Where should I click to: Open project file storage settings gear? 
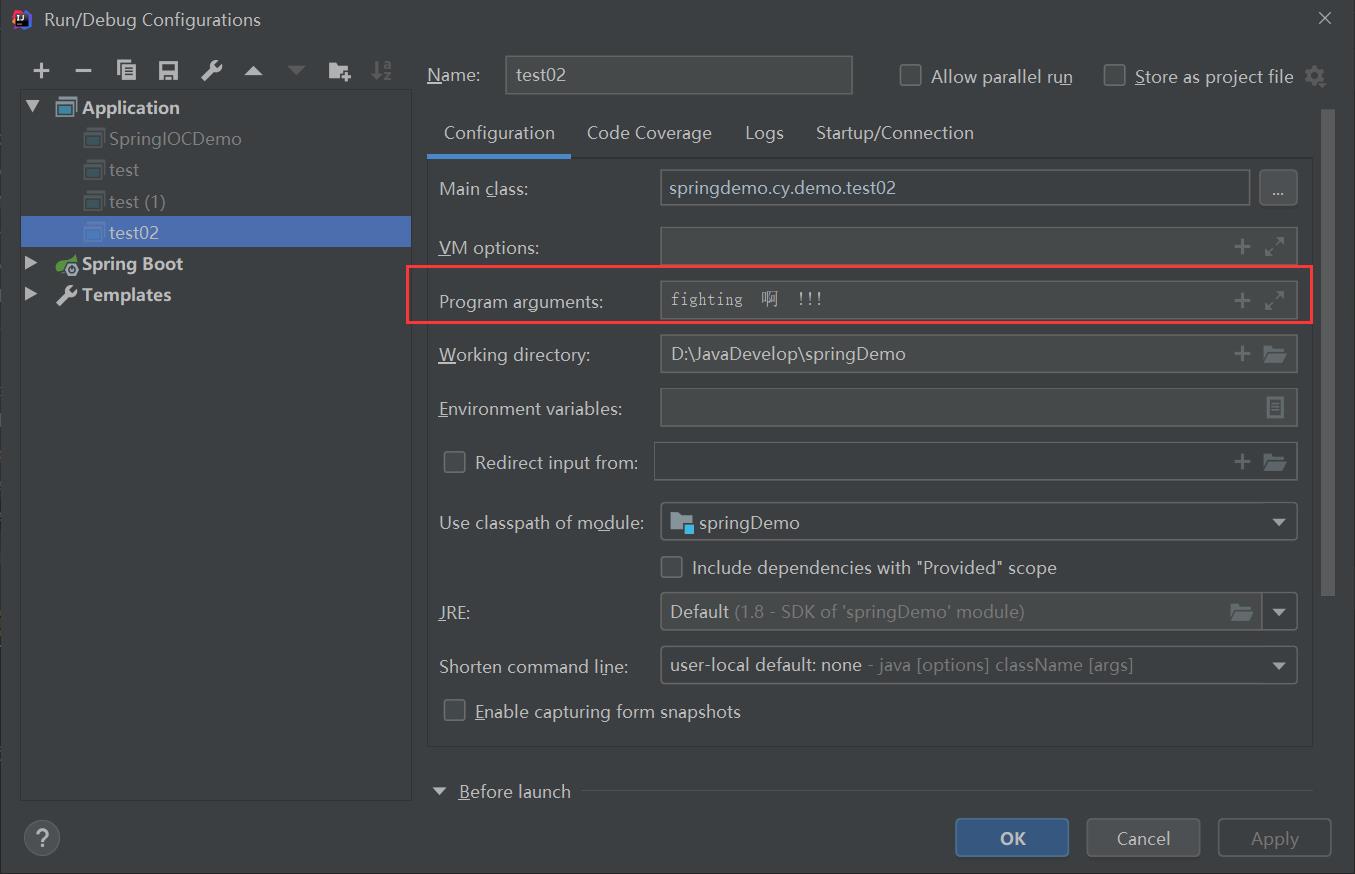(x=1315, y=76)
